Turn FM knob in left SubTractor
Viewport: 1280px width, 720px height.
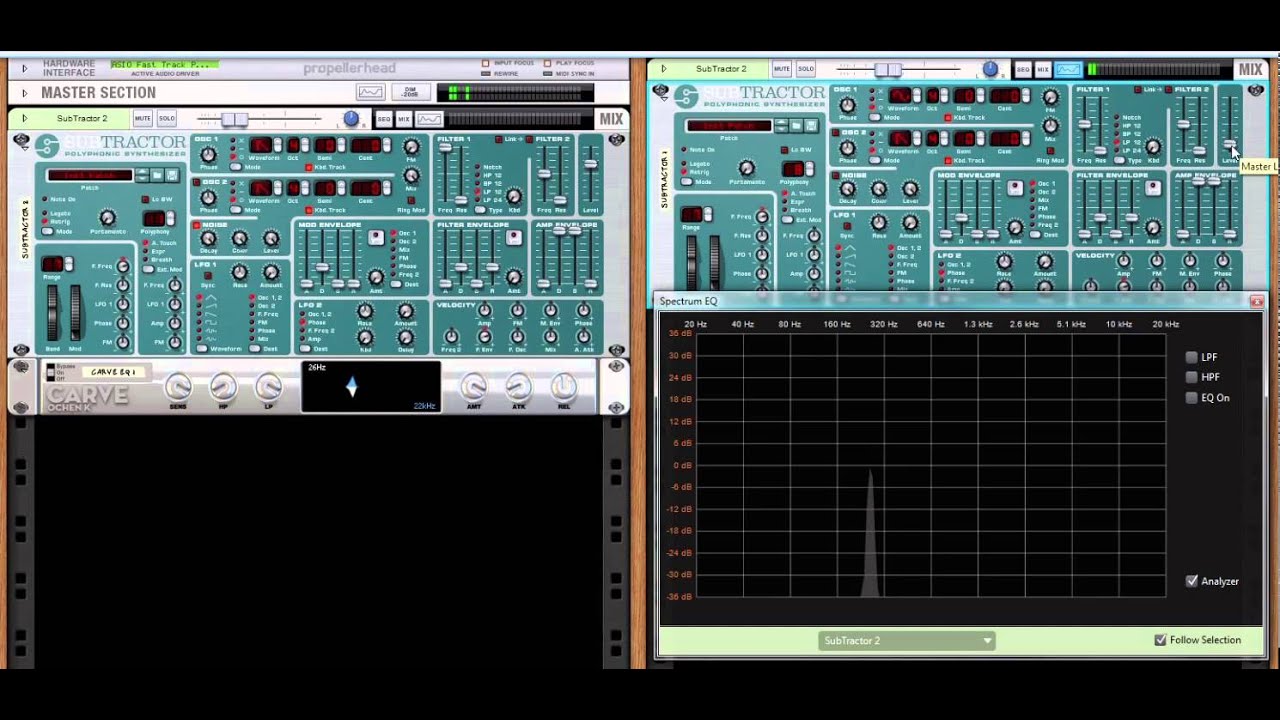(x=410, y=149)
